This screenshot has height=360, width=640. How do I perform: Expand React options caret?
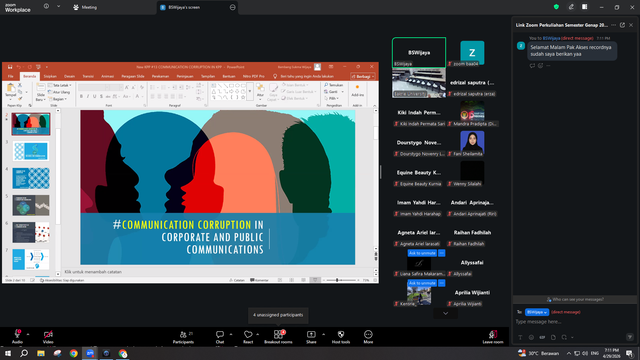click(258, 334)
